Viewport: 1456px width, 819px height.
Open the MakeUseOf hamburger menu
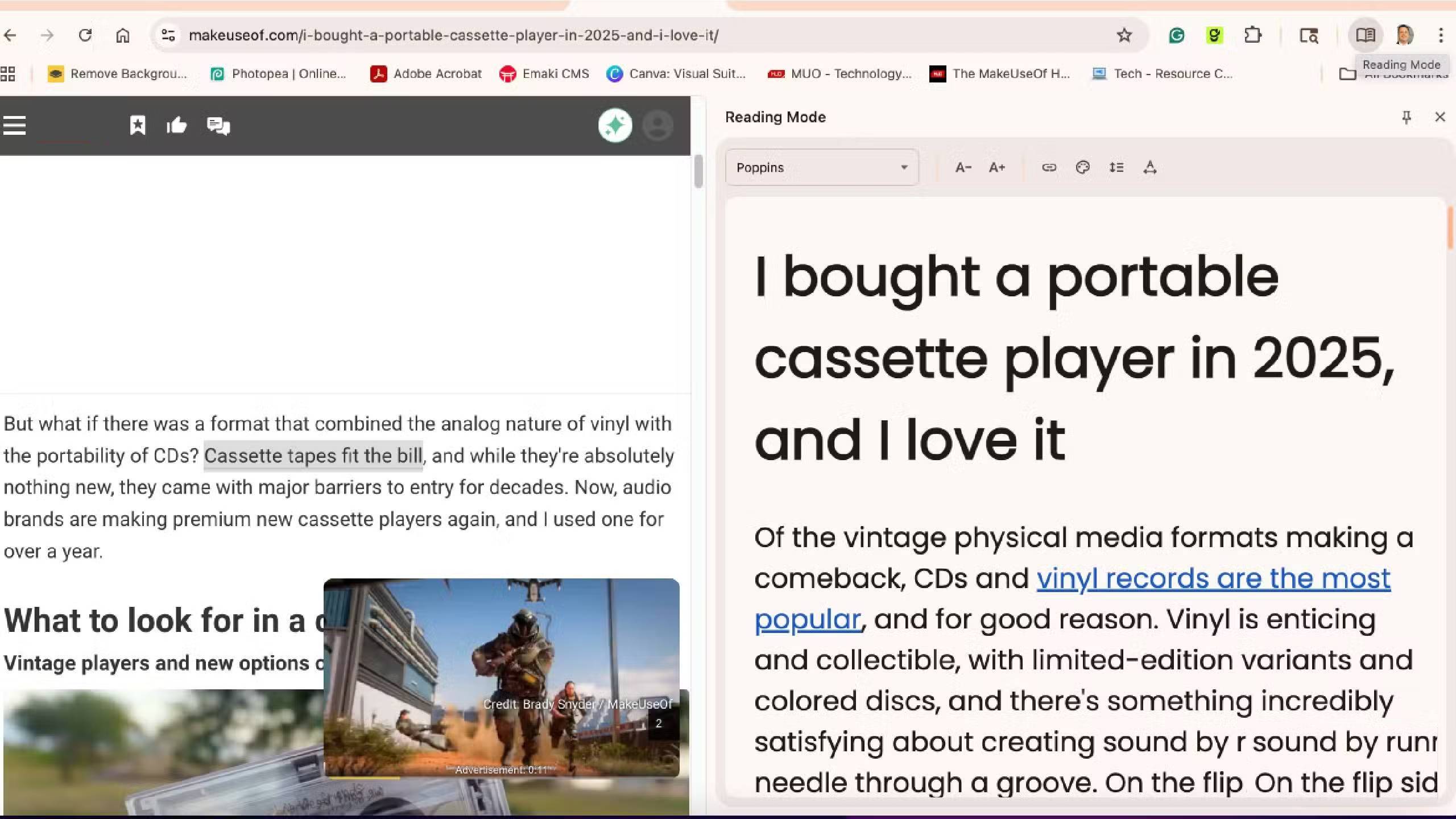(15, 125)
